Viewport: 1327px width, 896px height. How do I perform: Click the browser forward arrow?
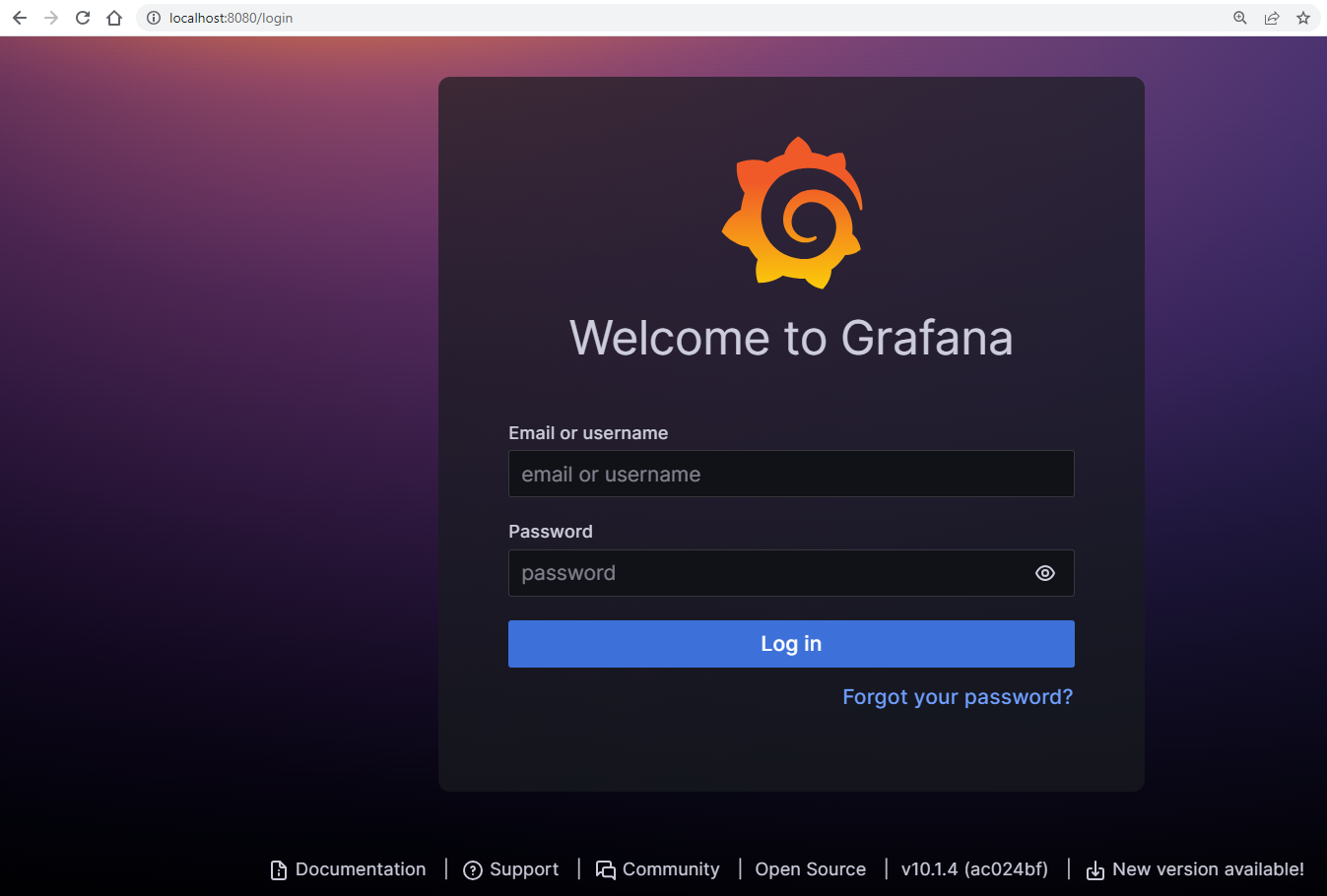click(51, 18)
